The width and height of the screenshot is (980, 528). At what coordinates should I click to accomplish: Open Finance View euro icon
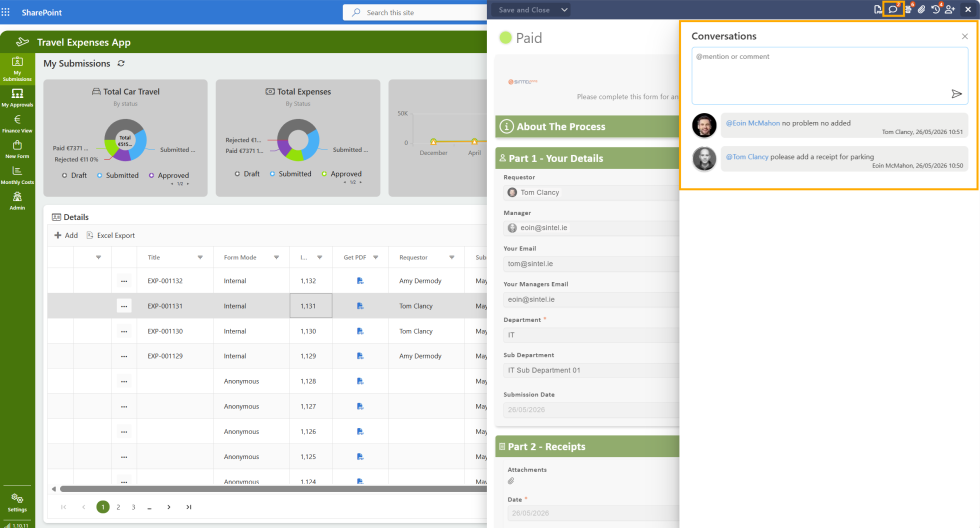point(17,123)
